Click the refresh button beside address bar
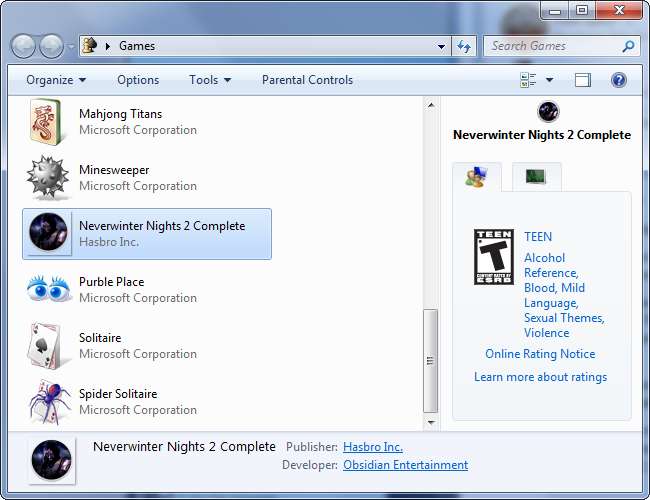650x500 pixels. [464, 46]
